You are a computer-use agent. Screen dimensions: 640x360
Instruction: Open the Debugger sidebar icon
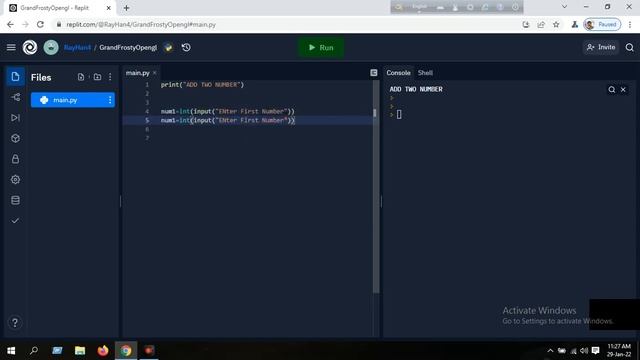tap(15, 118)
